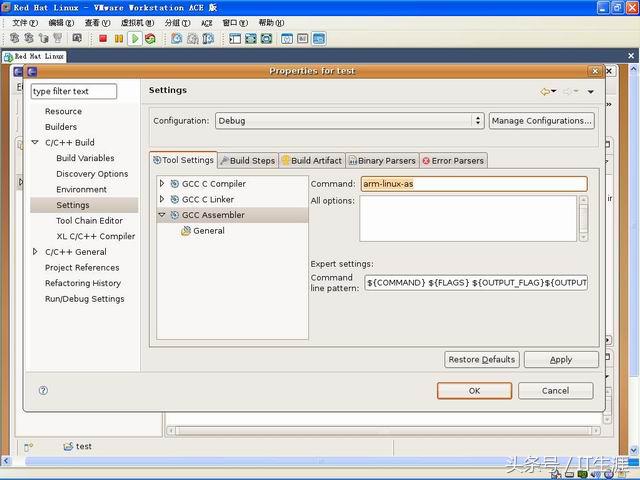Screen dimensions: 640x480
Task: Expand the GCC C Linker node
Action: (x=162, y=199)
